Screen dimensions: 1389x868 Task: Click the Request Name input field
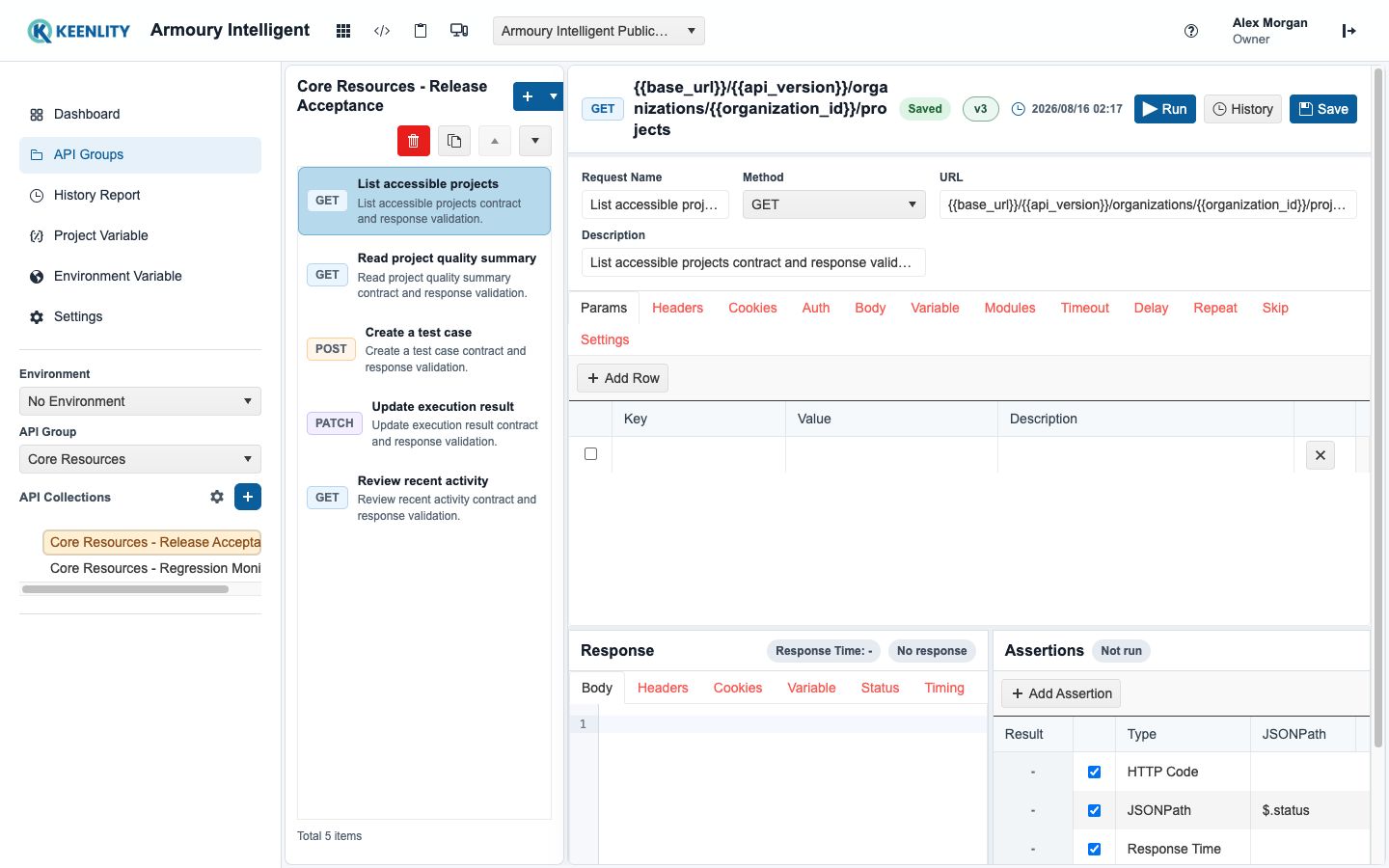[x=656, y=204]
